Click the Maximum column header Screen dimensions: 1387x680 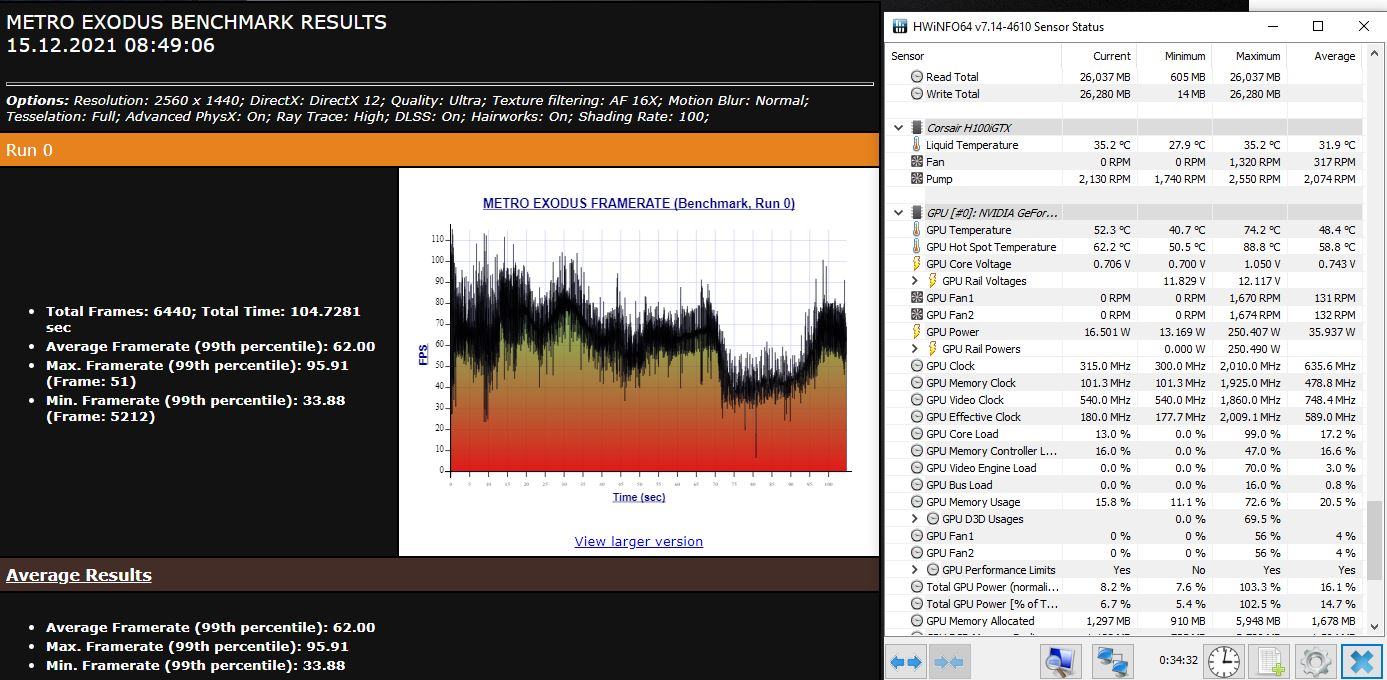(1249, 56)
